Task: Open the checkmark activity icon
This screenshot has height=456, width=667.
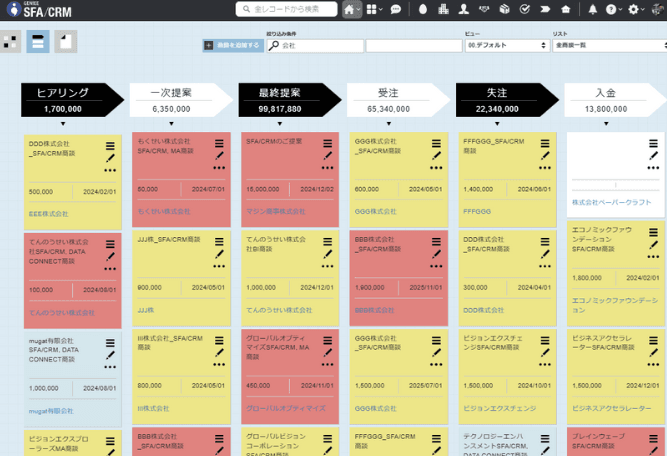Action: tap(525, 9)
